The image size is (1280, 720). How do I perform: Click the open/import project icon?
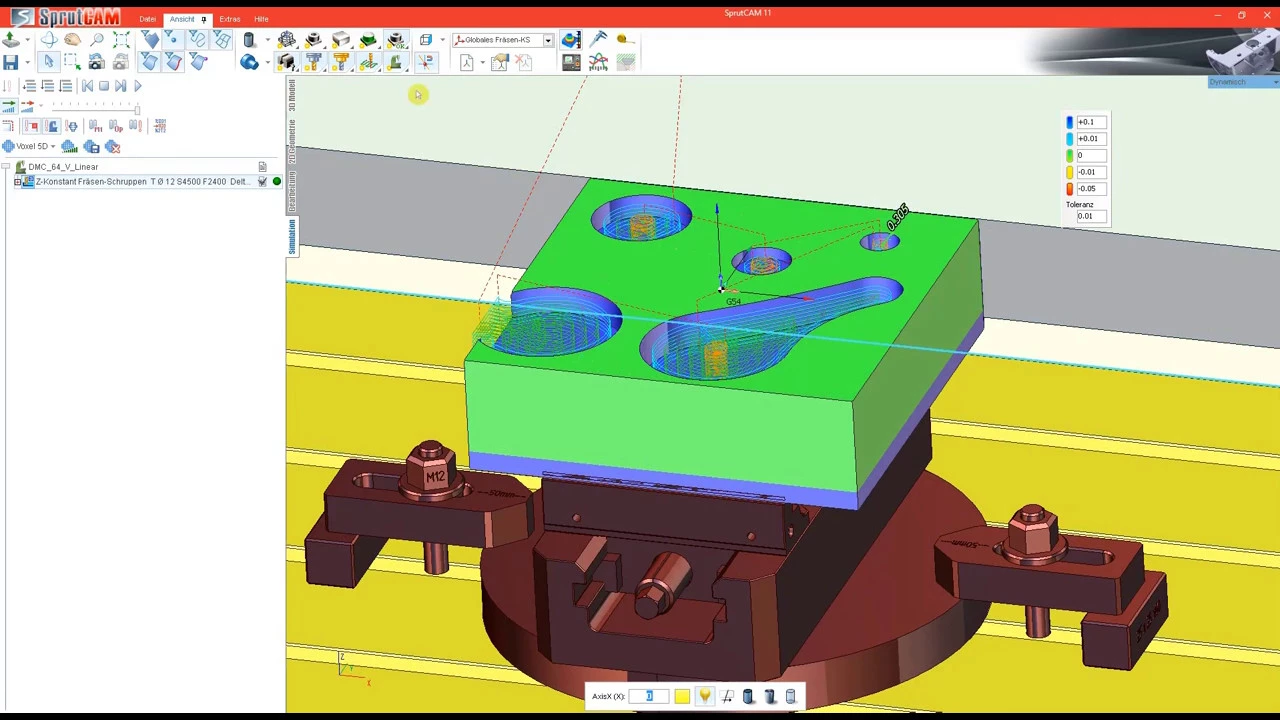click(10, 40)
